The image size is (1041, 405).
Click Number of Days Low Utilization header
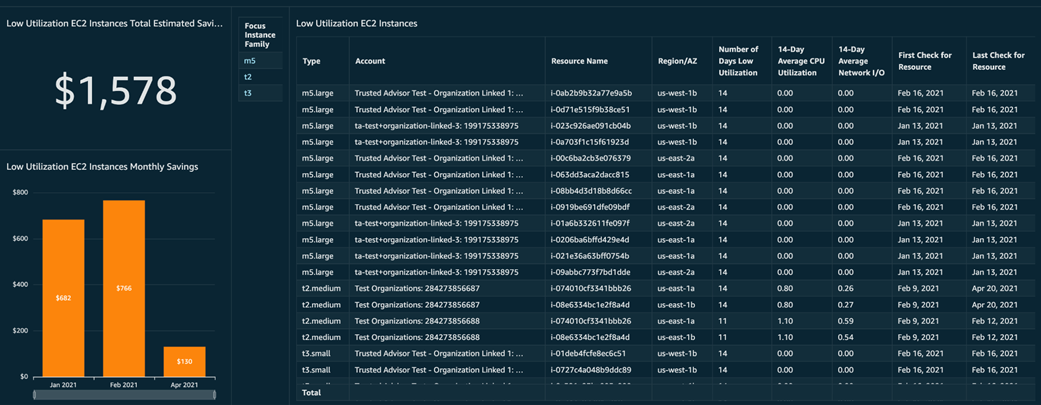[x=739, y=61]
